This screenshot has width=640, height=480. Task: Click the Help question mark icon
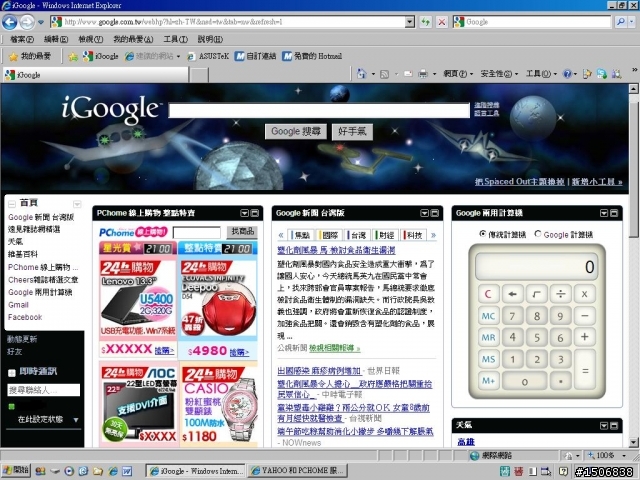coord(567,74)
